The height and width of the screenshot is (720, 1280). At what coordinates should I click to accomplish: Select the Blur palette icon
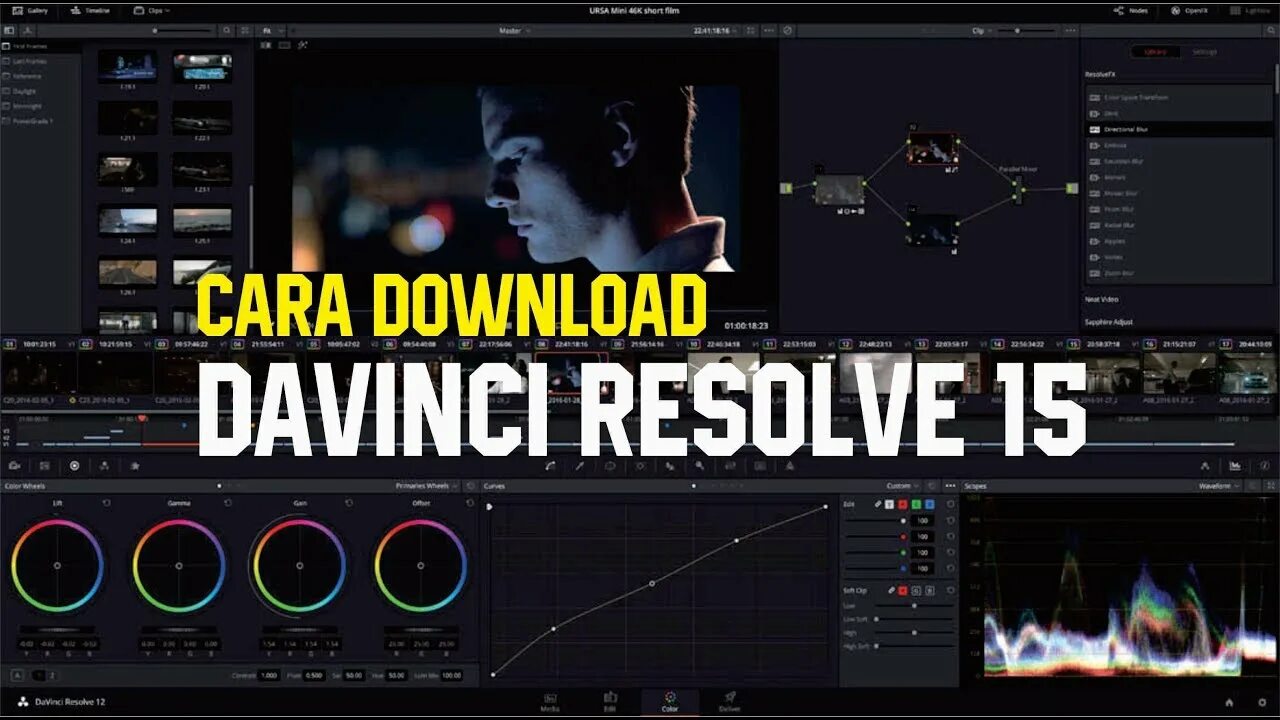(670, 465)
